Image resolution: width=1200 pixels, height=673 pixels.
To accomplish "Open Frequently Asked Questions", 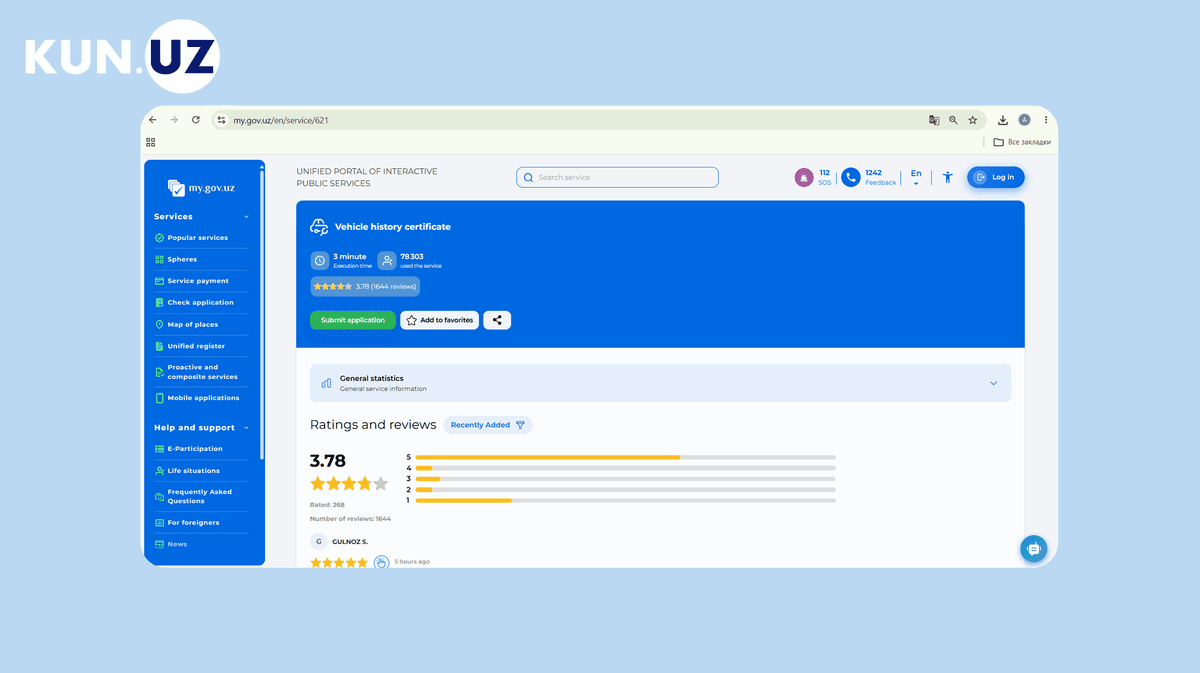I will 201,496.
